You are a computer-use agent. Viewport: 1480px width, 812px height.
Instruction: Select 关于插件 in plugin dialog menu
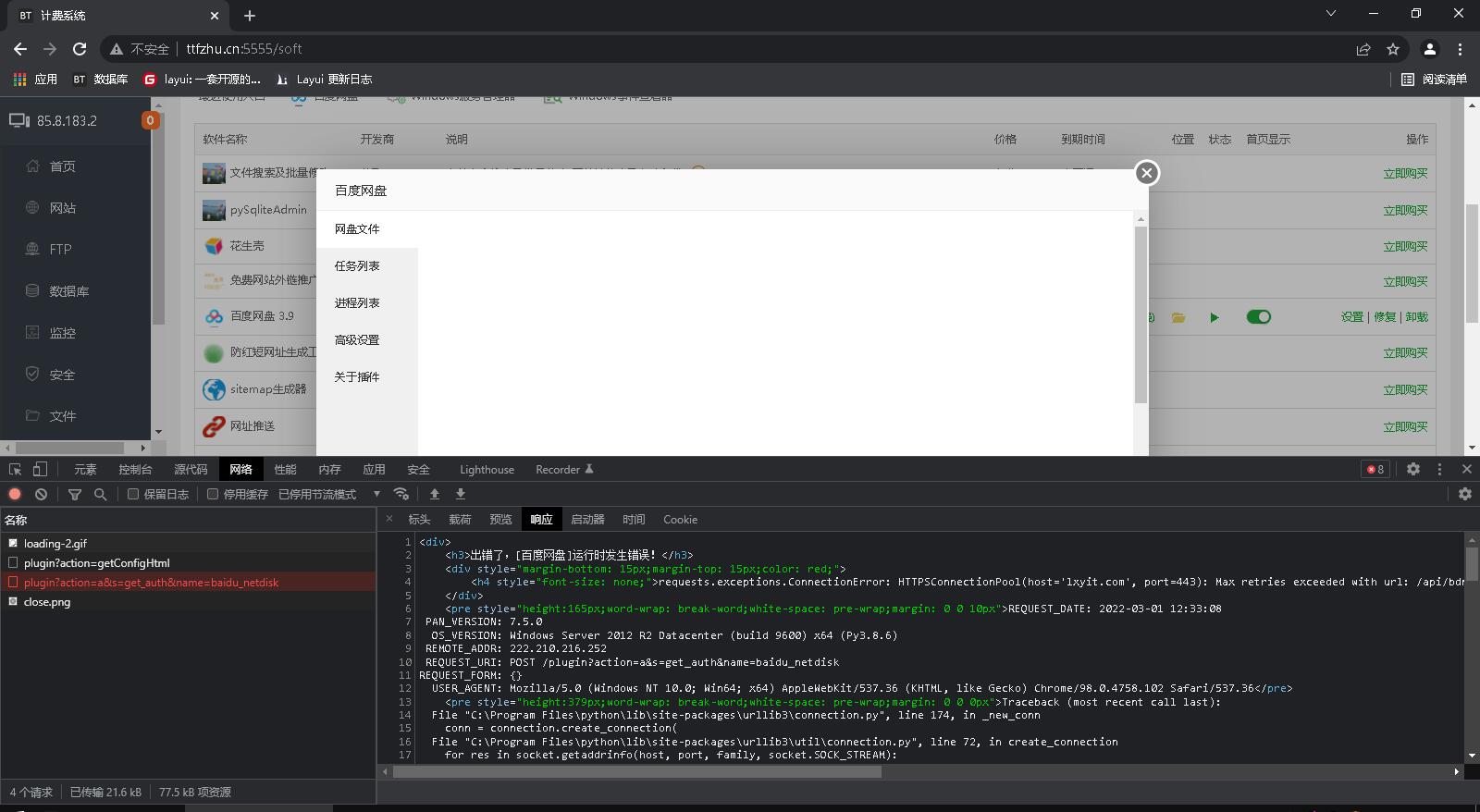pyautogui.click(x=367, y=377)
